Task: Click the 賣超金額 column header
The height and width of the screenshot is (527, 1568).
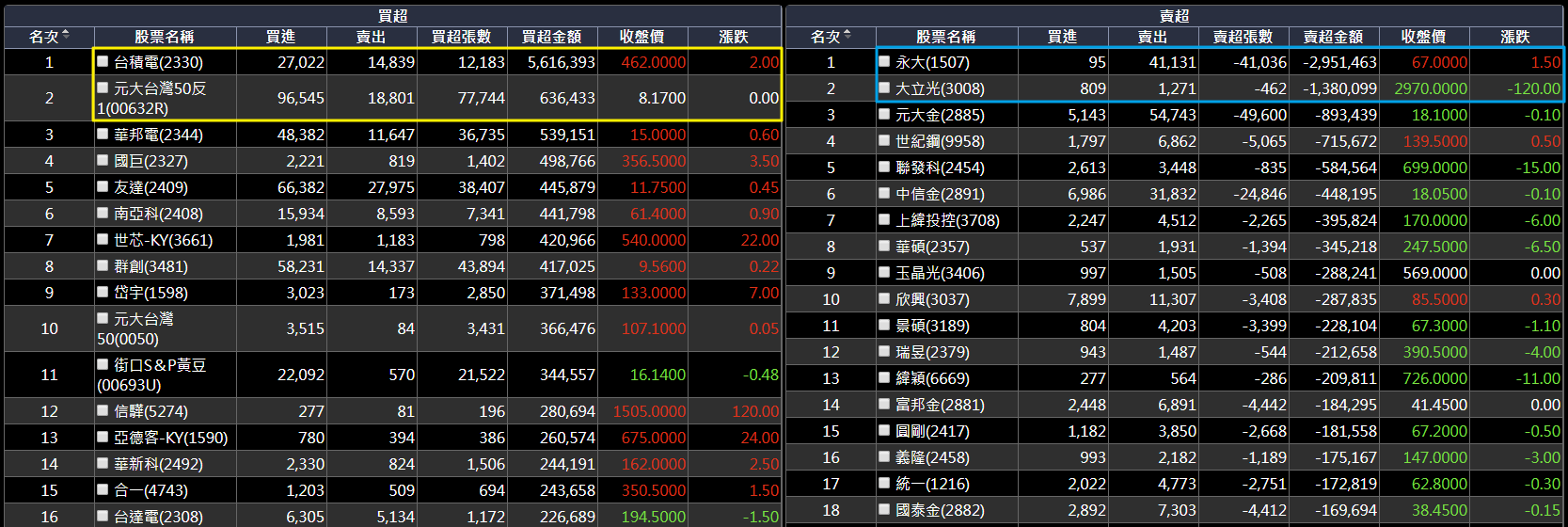Action: click(1334, 37)
